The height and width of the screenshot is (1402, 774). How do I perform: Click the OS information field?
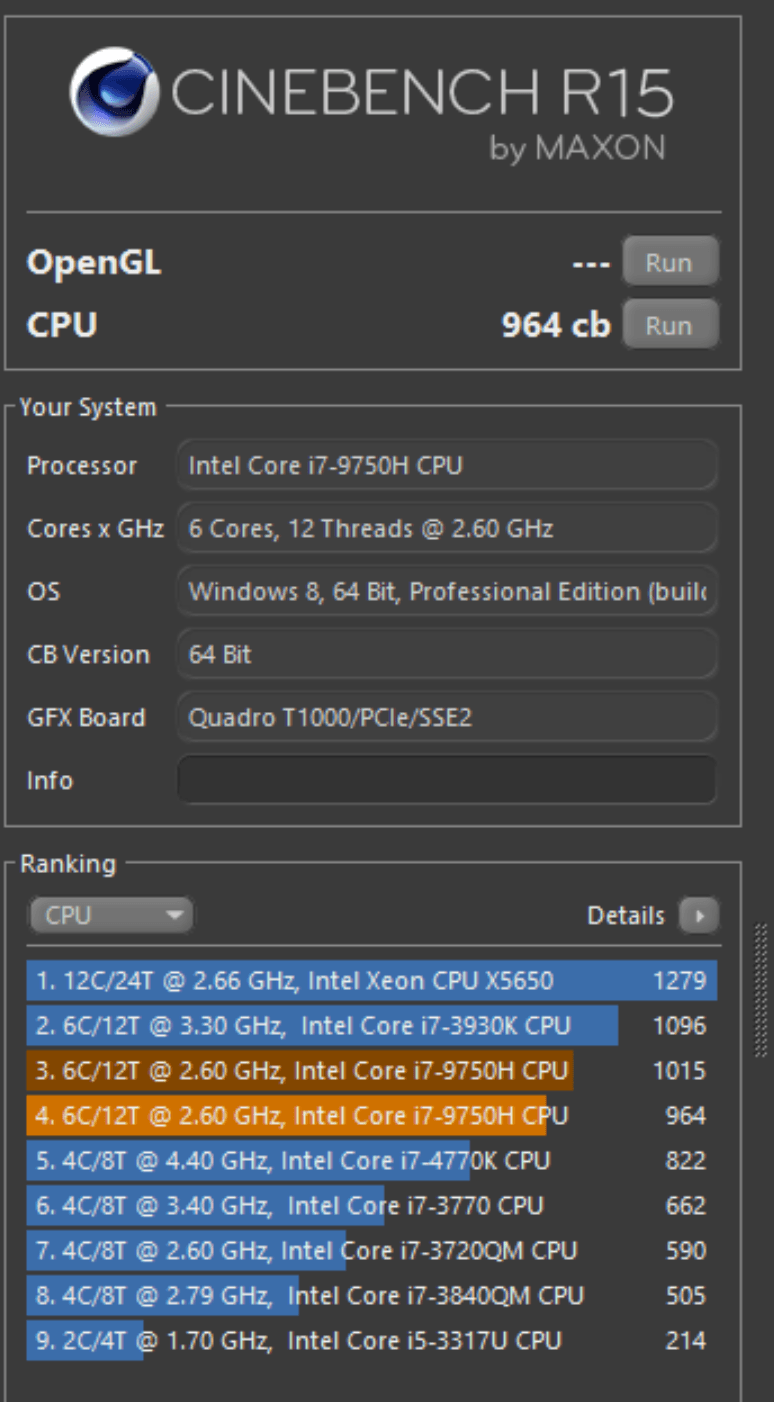click(x=447, y=591)
